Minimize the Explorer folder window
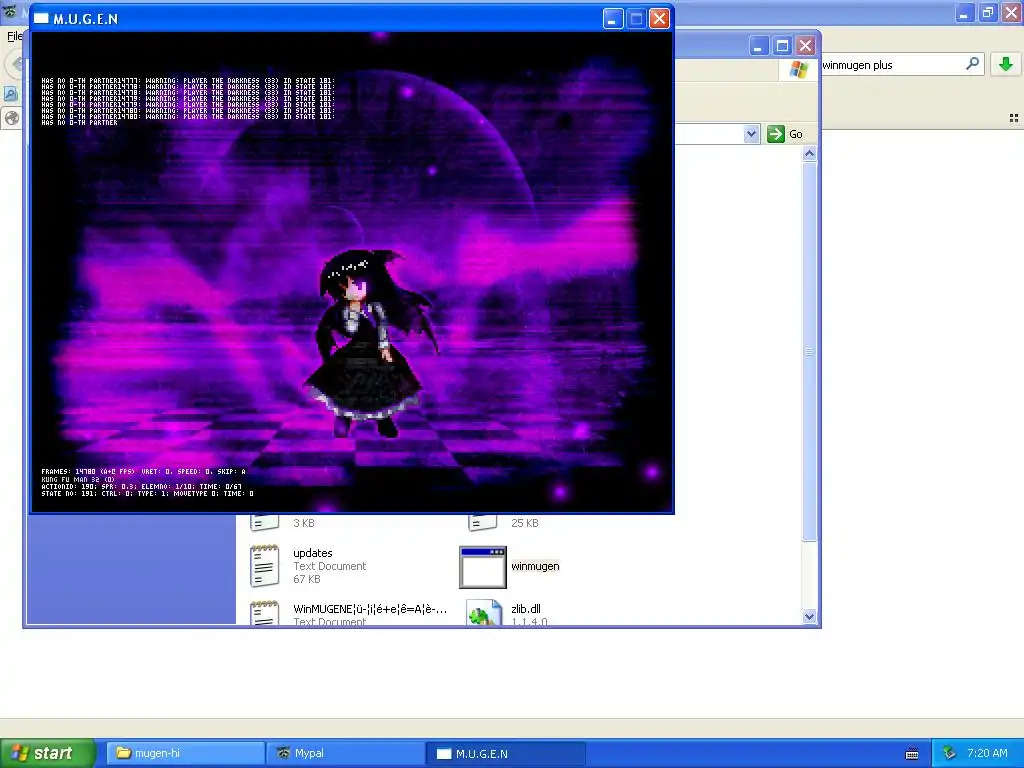 758,46
